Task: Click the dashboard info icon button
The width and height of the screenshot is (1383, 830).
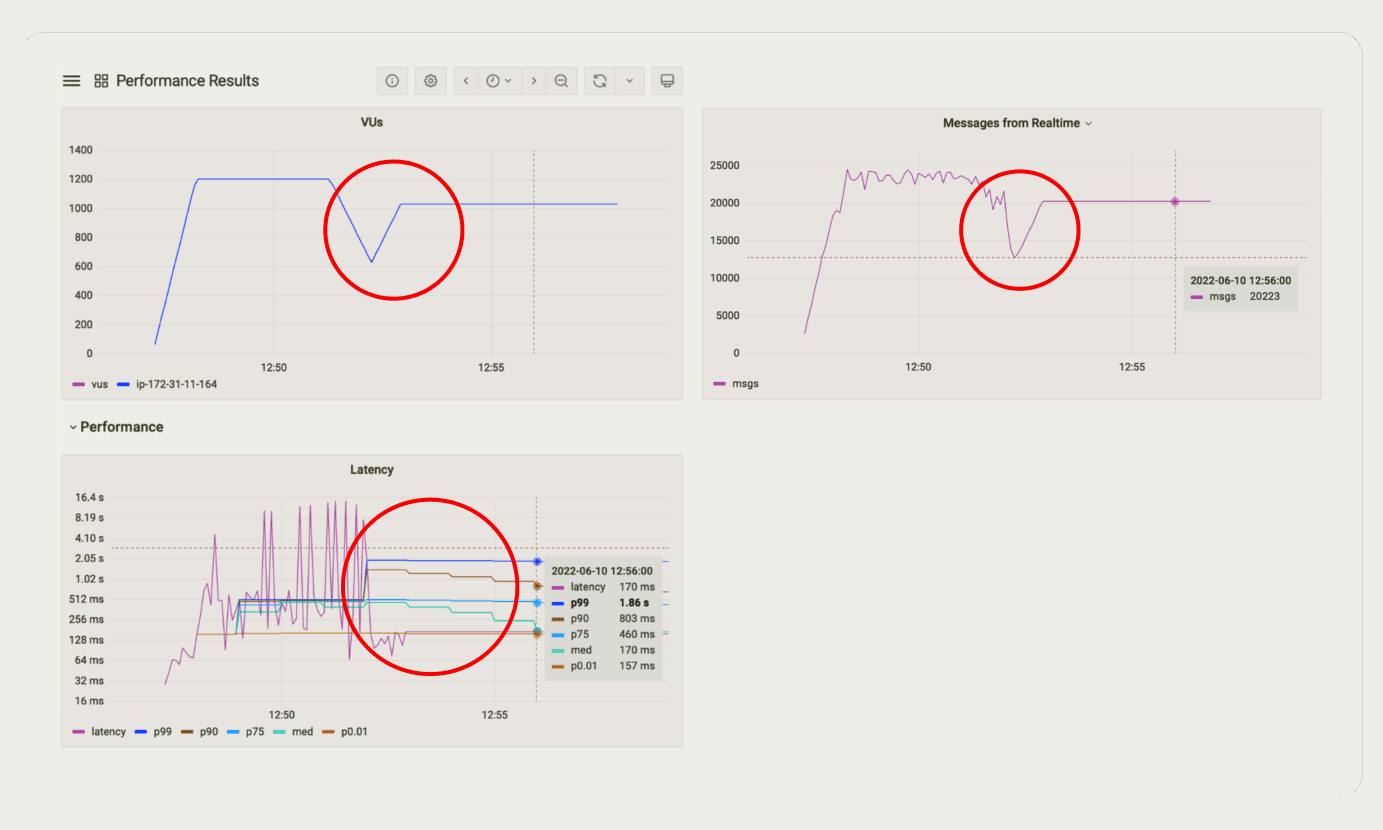Action: tap(392, 81)
